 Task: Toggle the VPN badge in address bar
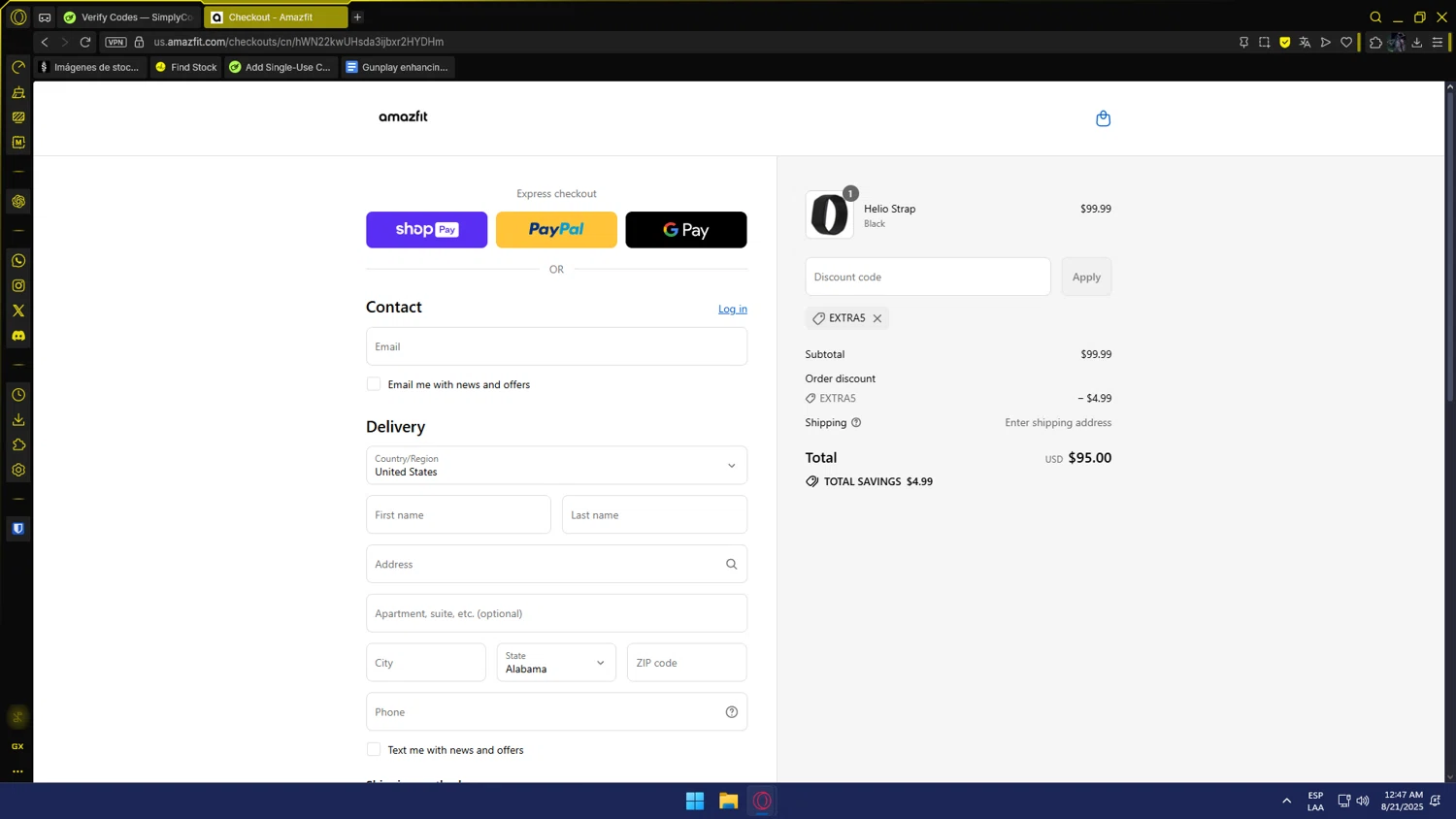(116, 42)
